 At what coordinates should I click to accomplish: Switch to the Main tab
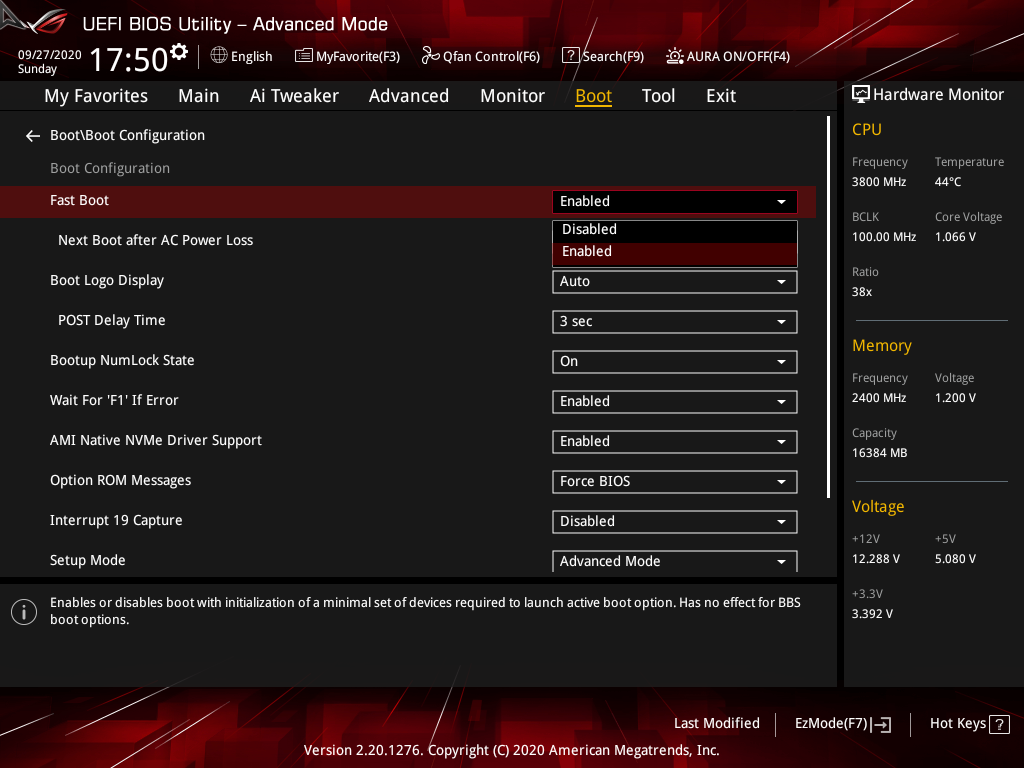199,96
